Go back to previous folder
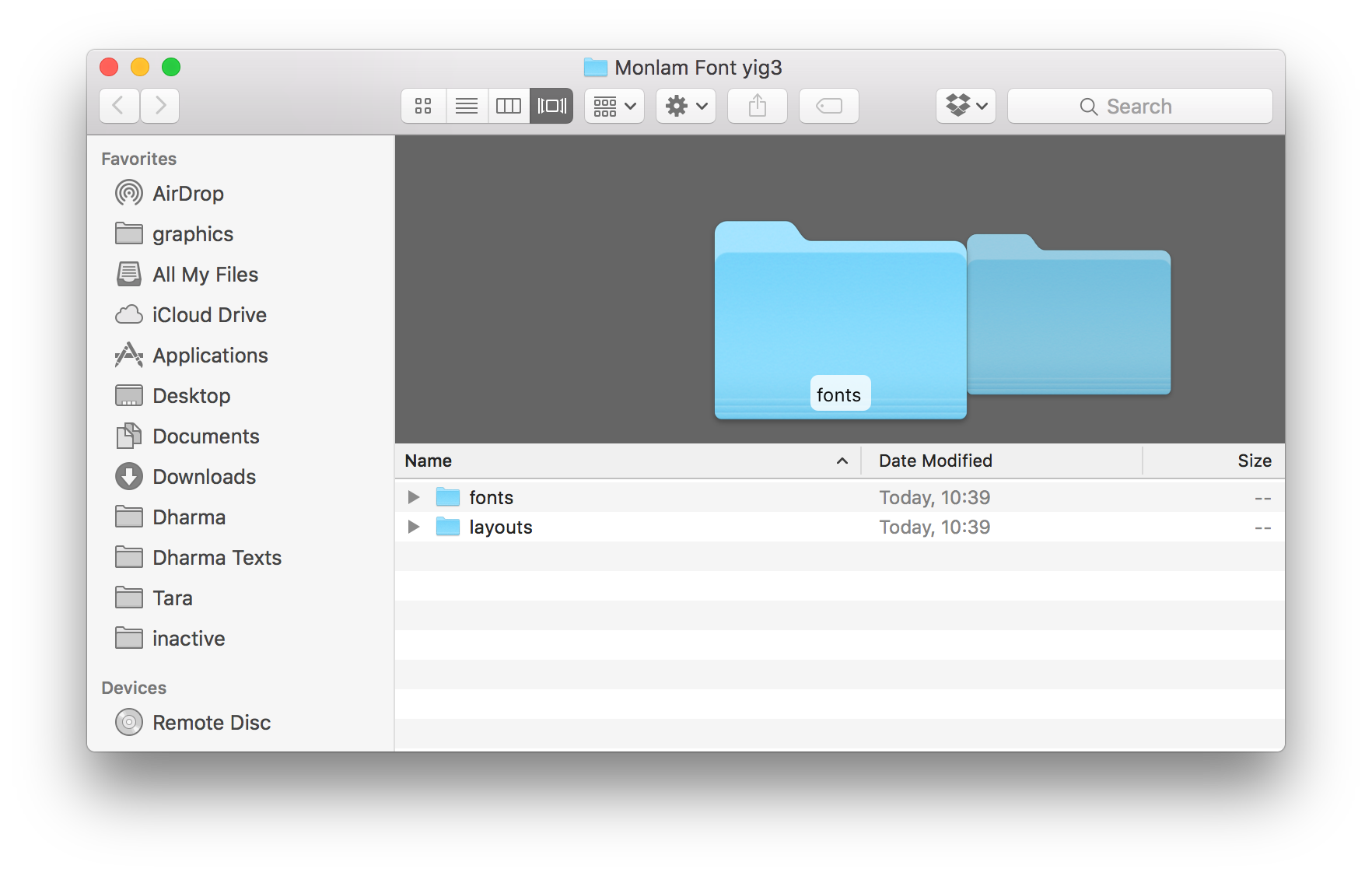Screen dimensions: 1372x876 pos(119,106)
